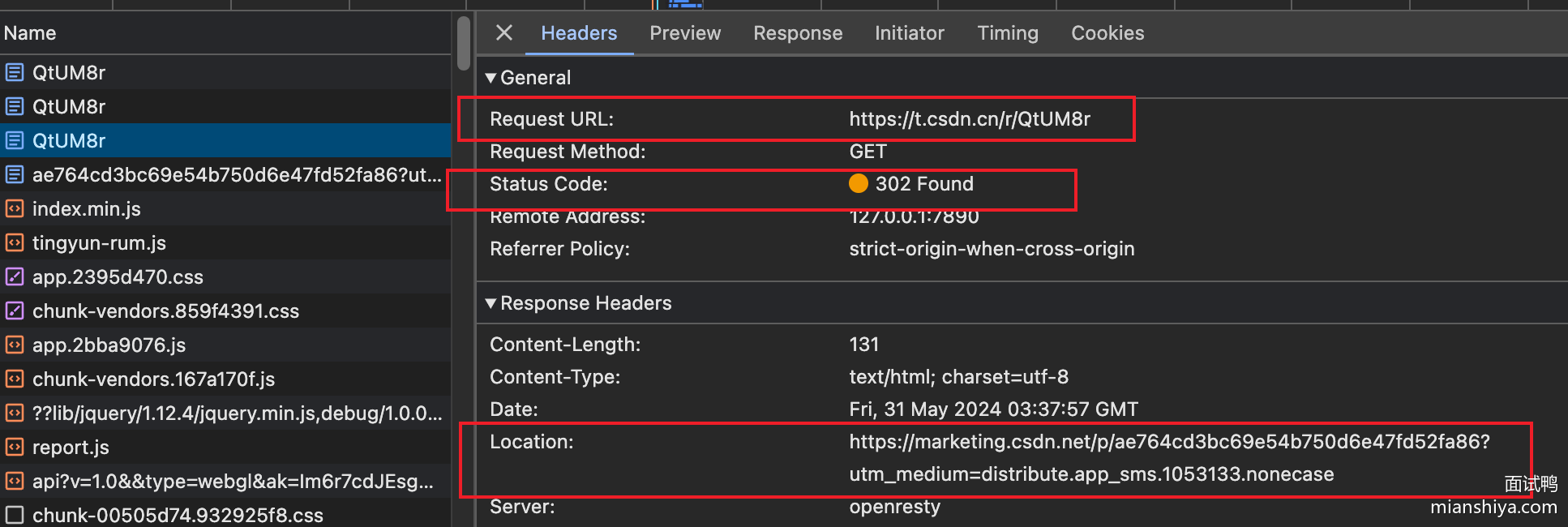Collapse the General section
Screen dimensions: 1568x527
coord(491,78)
